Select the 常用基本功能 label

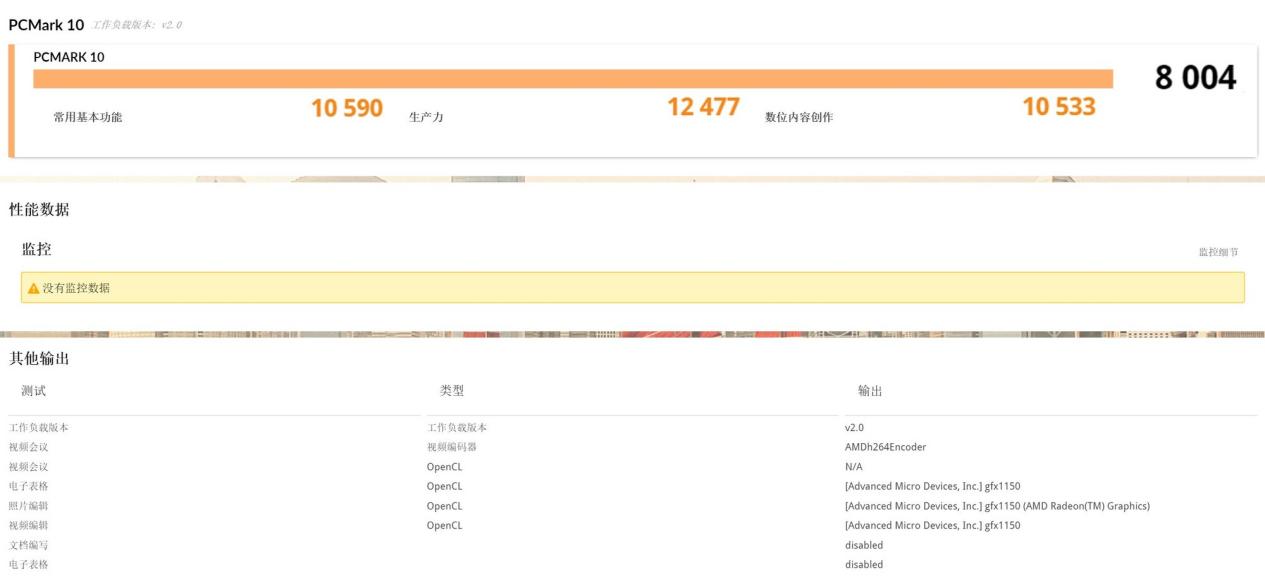[x=88, y=117]
